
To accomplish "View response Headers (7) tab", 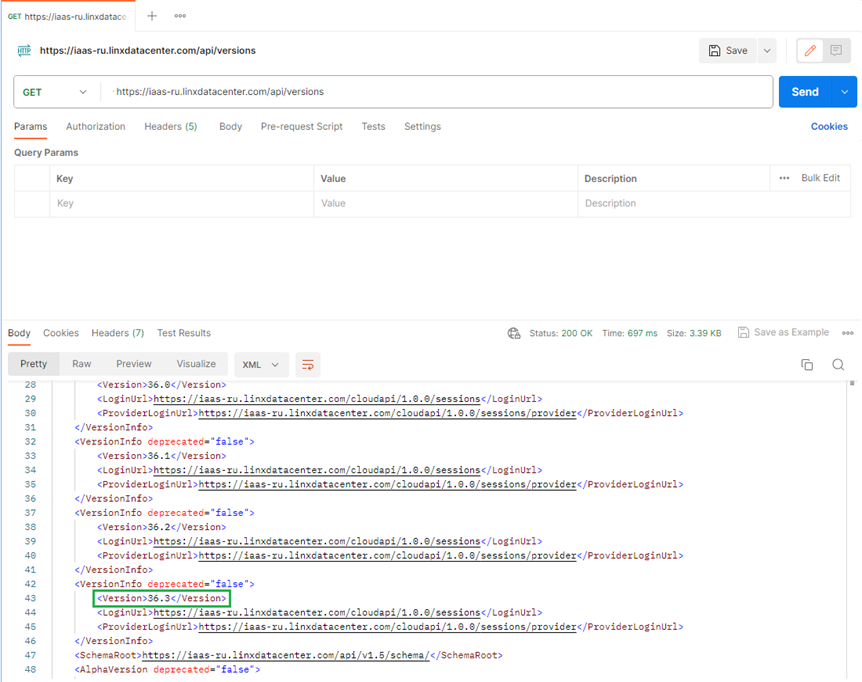I will (118, 333).
